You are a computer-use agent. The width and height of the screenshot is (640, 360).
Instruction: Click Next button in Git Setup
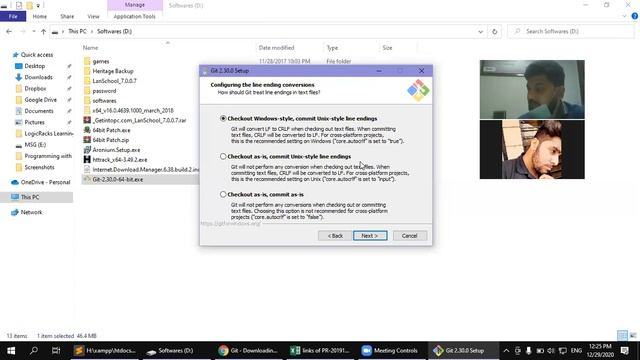(370, 236)
